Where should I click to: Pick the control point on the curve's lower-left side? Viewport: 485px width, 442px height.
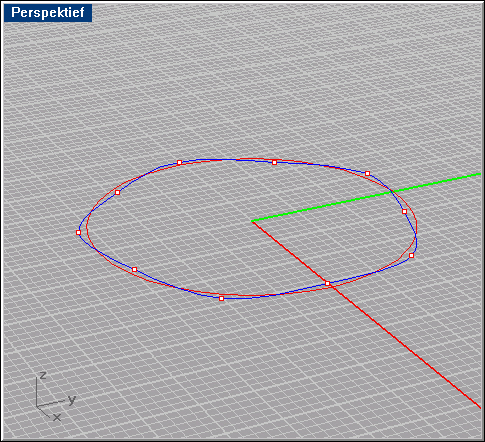pyautogui.click(x=134, y=269)
